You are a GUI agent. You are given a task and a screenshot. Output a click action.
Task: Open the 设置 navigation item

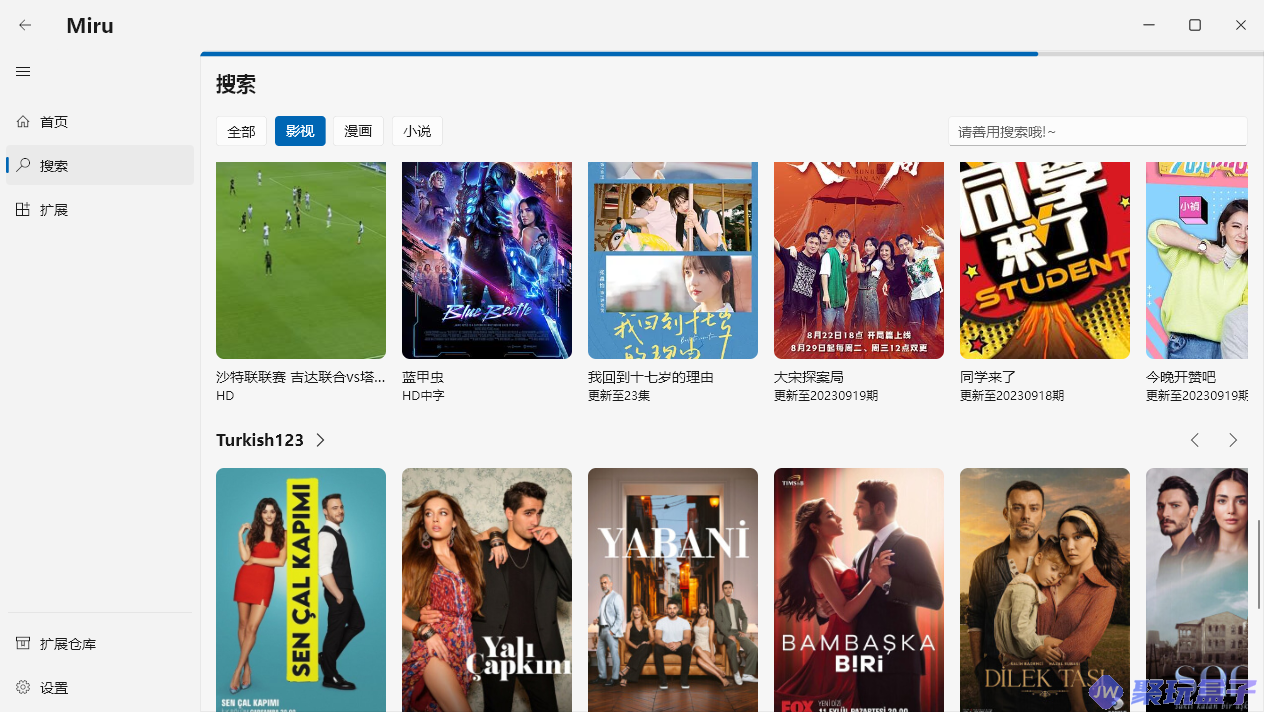point(100,688)
